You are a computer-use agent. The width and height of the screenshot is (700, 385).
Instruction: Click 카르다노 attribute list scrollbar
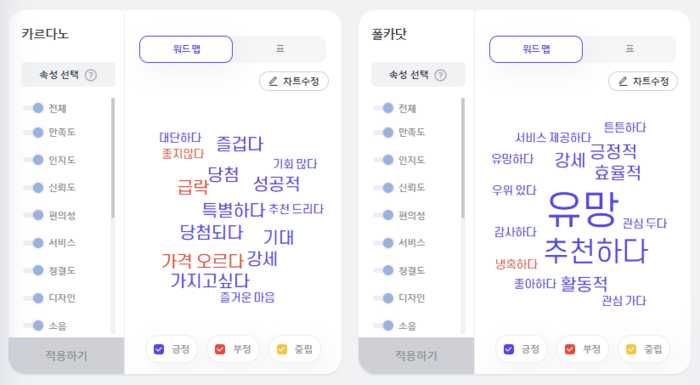click(x=113, y=158)
